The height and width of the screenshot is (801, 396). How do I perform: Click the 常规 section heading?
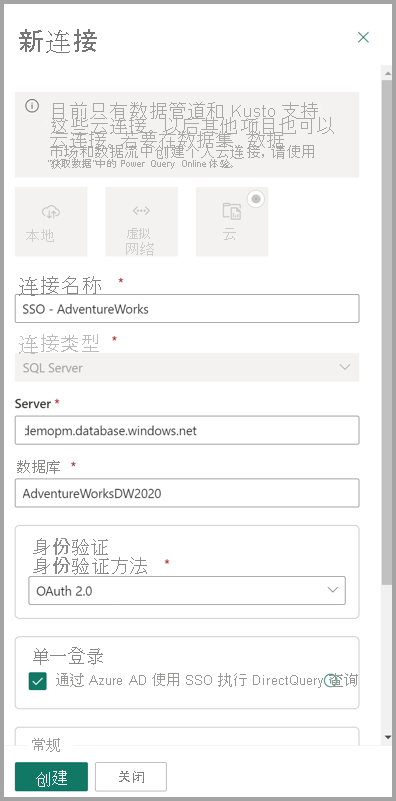[46, 745]
